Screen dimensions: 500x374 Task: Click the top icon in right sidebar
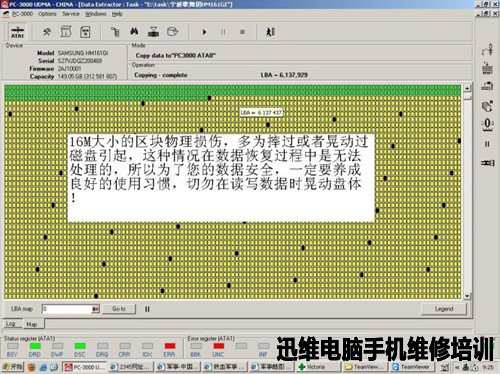tap(487, 50)
